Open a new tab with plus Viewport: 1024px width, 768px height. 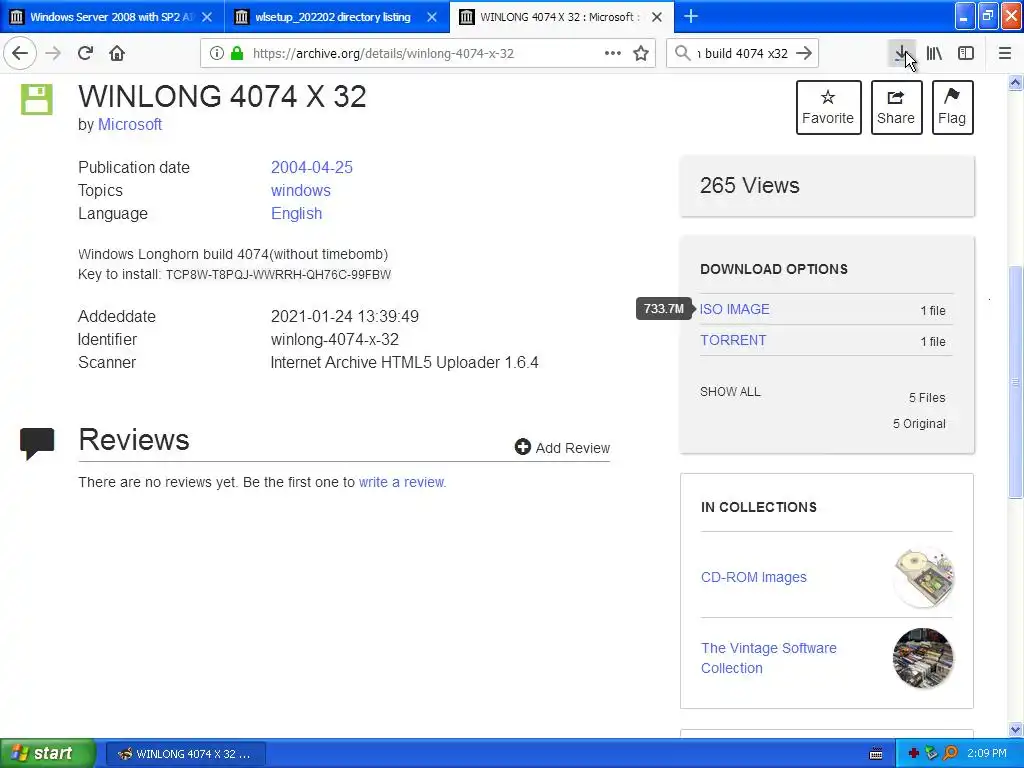point(691,17)
